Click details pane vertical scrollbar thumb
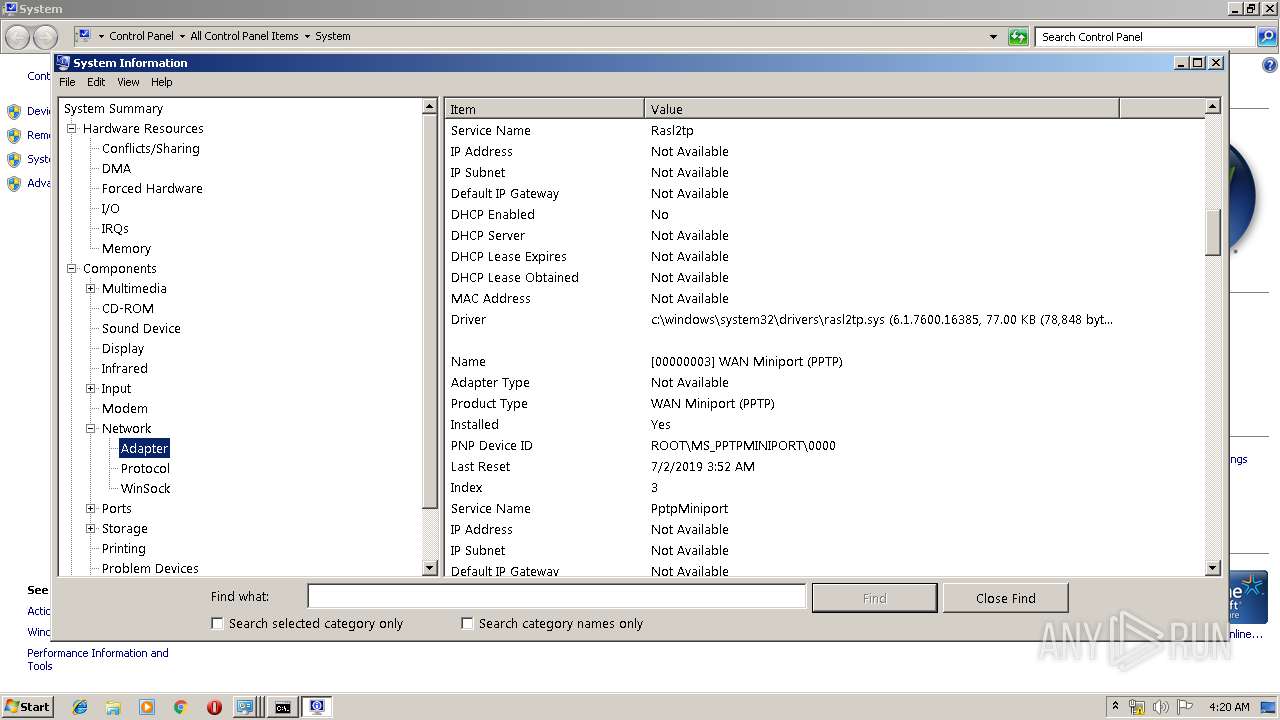 click(1213, 232)
